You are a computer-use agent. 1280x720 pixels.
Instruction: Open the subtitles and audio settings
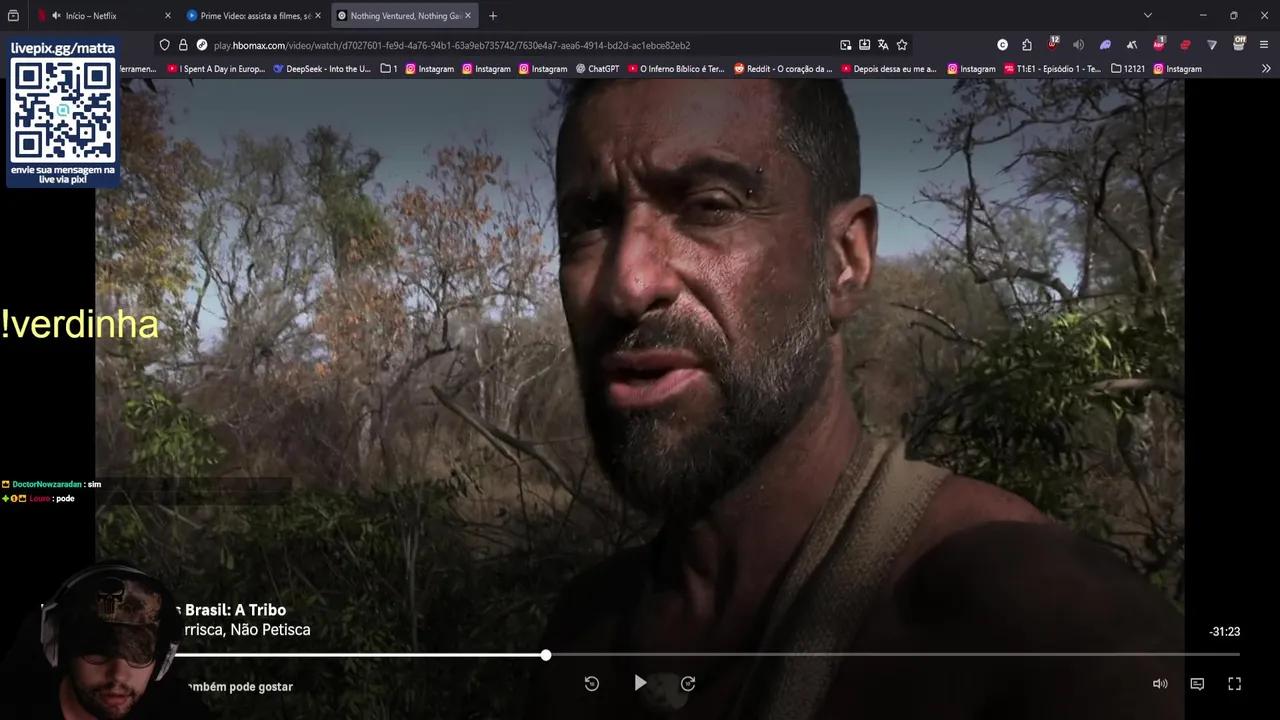[x=1197, y=684]
